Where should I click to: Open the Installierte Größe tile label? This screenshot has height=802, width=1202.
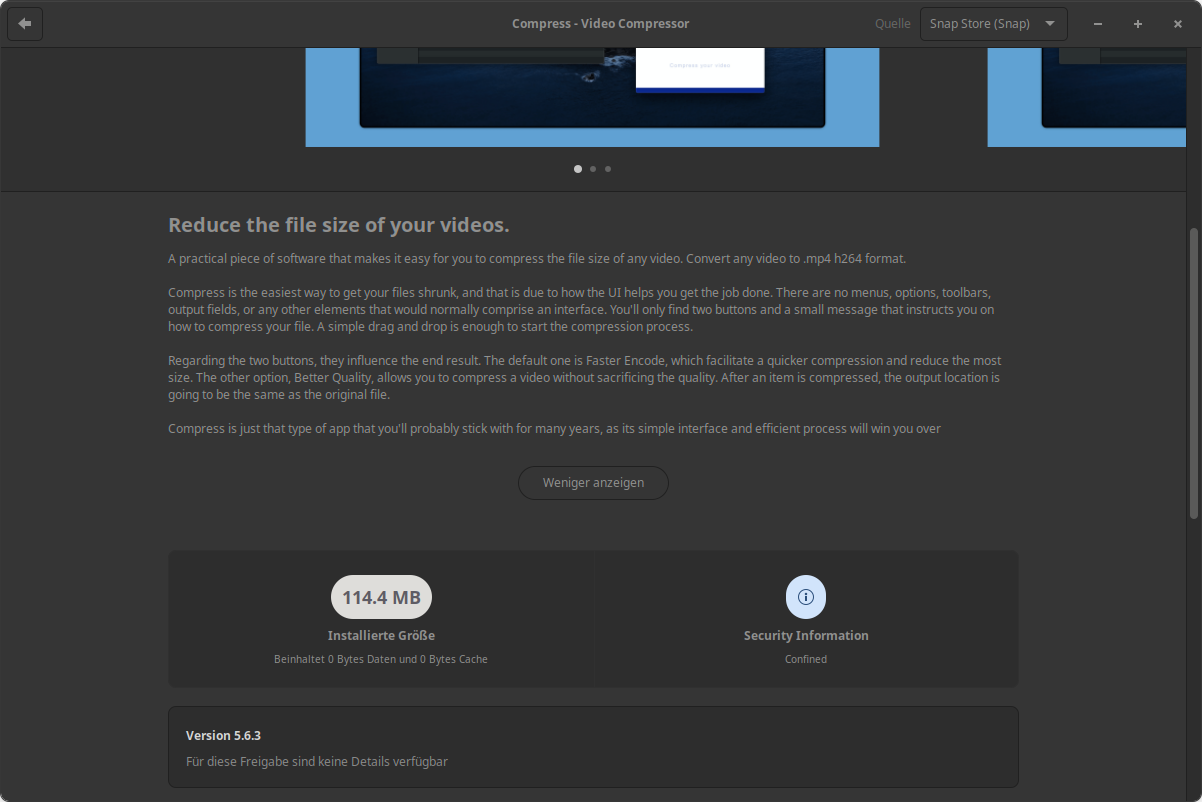tap(381, 635)
